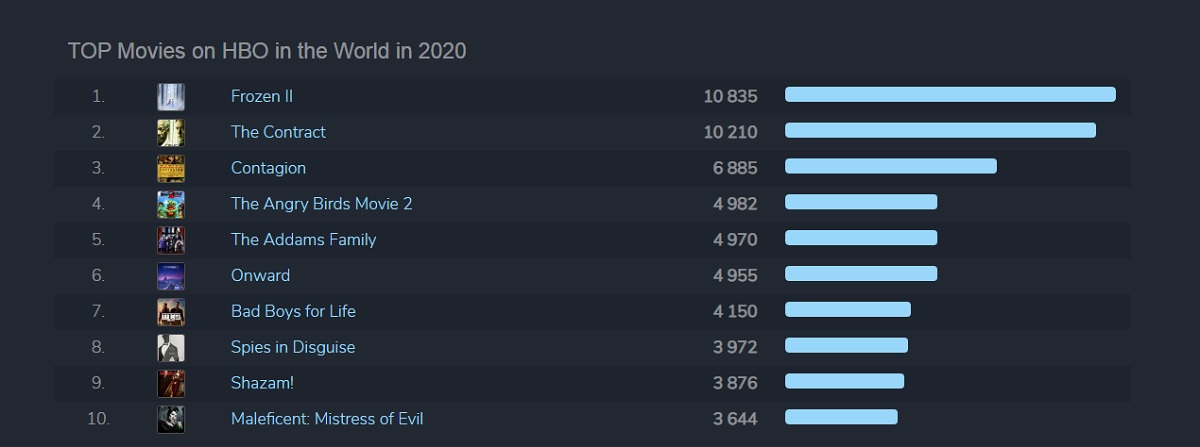The image size is (1200, 447).
Task: Click The Angry Birds Movie 2 poster
Action: (x=170, y=205)
